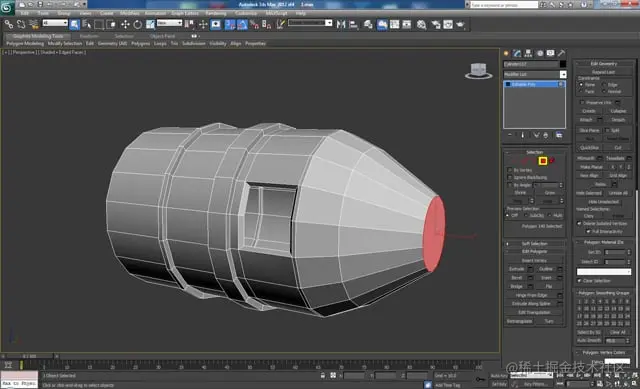Expand the Soft Selection rollout
Screen dimensions: 640x389
[534, 244]
